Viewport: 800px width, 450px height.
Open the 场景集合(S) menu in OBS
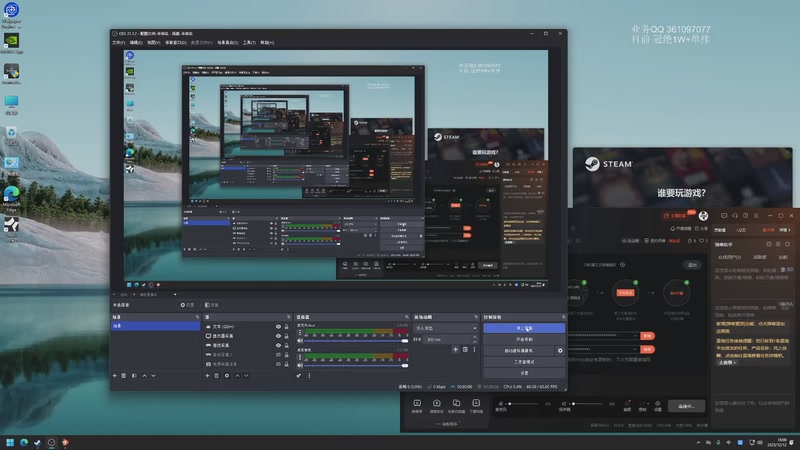pyautogui.click(x=228, y=43)
